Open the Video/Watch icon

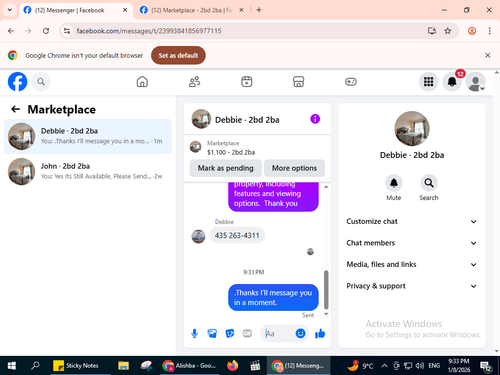tap(247, 82)
